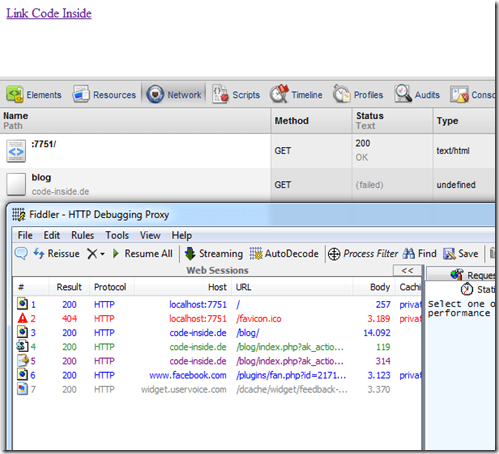
Task: Click the blog request name
Action: (41, 177)
